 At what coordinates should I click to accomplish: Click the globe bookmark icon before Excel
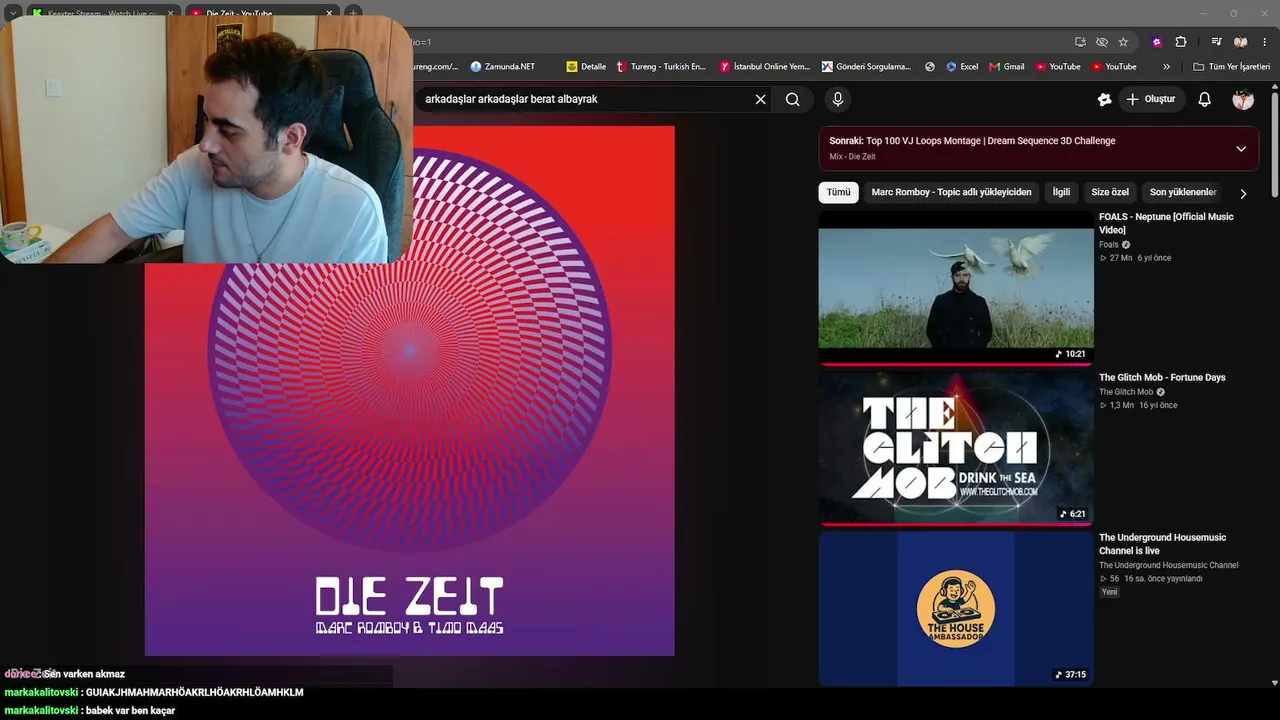(930, 67)
